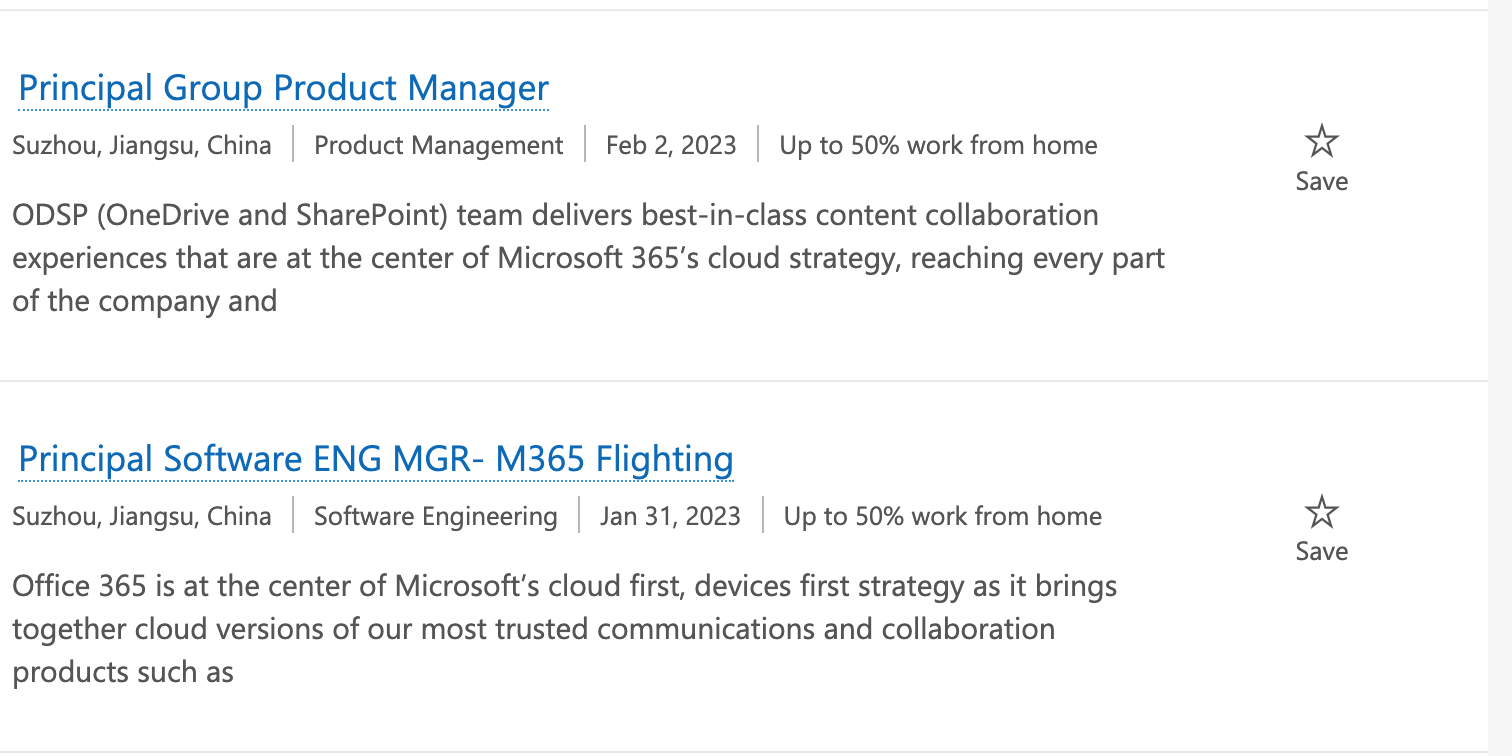Click work from home text for Product Manager
Screen dimensions: 1512x756
pyautogui.click(x=938, y=146)
